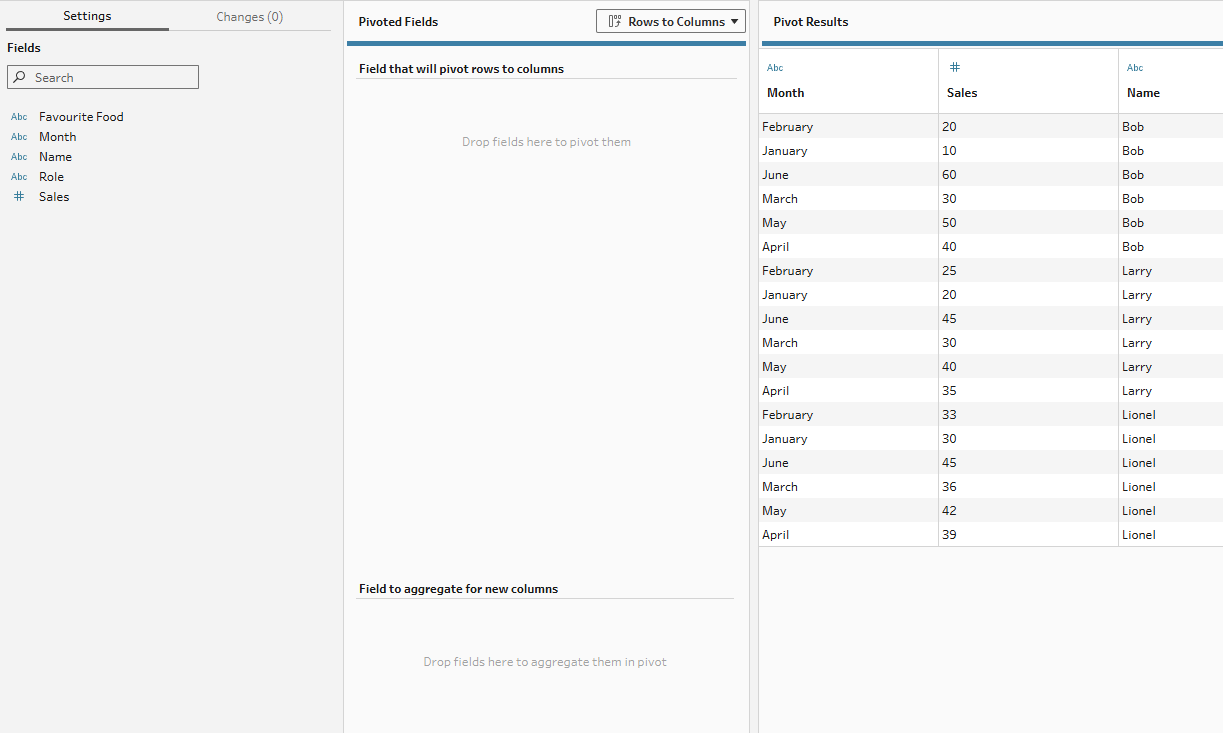Screen dimensions: 1223x733
Task: Open the Rows to Columns pivot type dropdown
Action: tap(671, 21)
